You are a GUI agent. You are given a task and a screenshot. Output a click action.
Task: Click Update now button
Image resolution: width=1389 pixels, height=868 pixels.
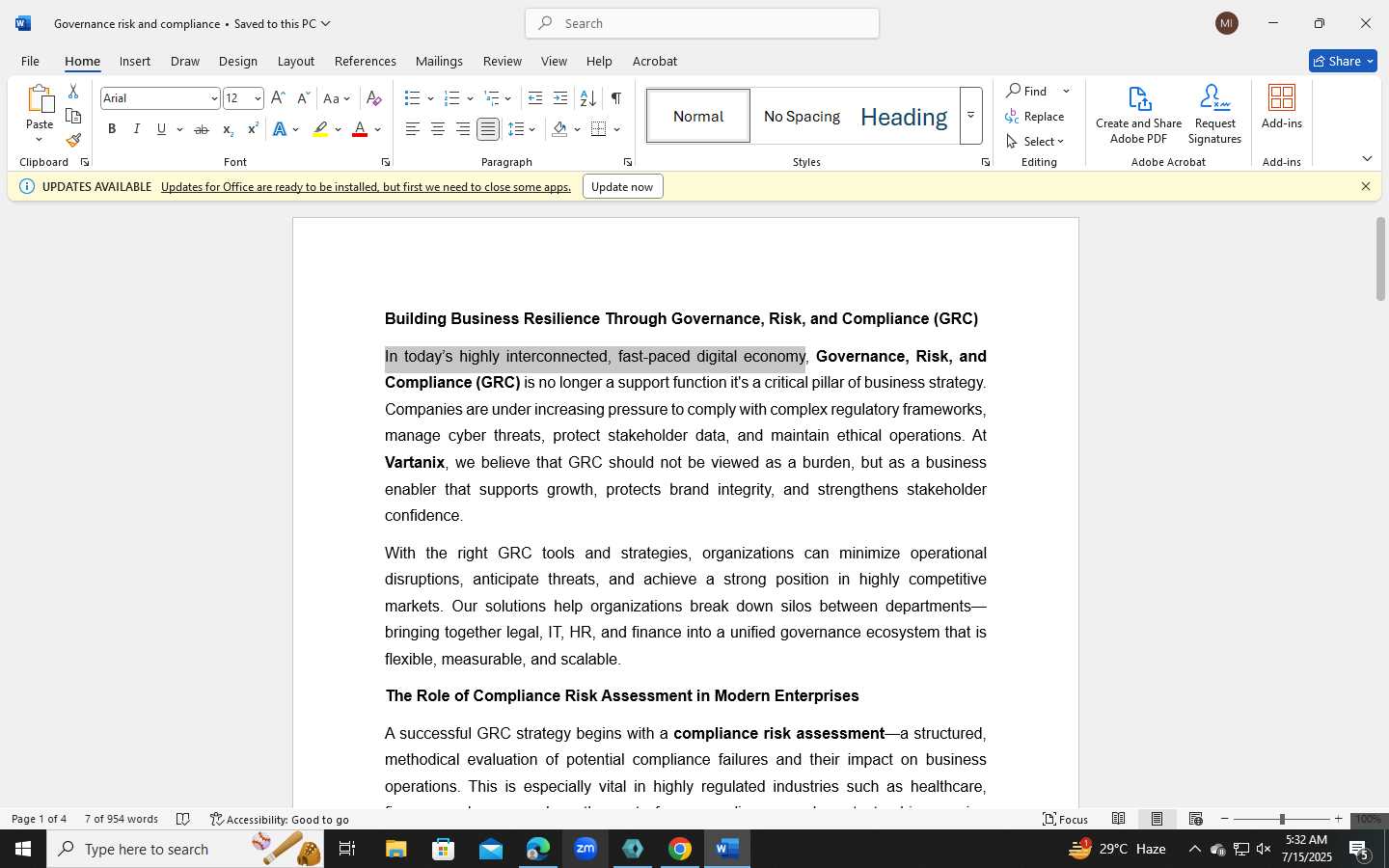click(622, 187)
